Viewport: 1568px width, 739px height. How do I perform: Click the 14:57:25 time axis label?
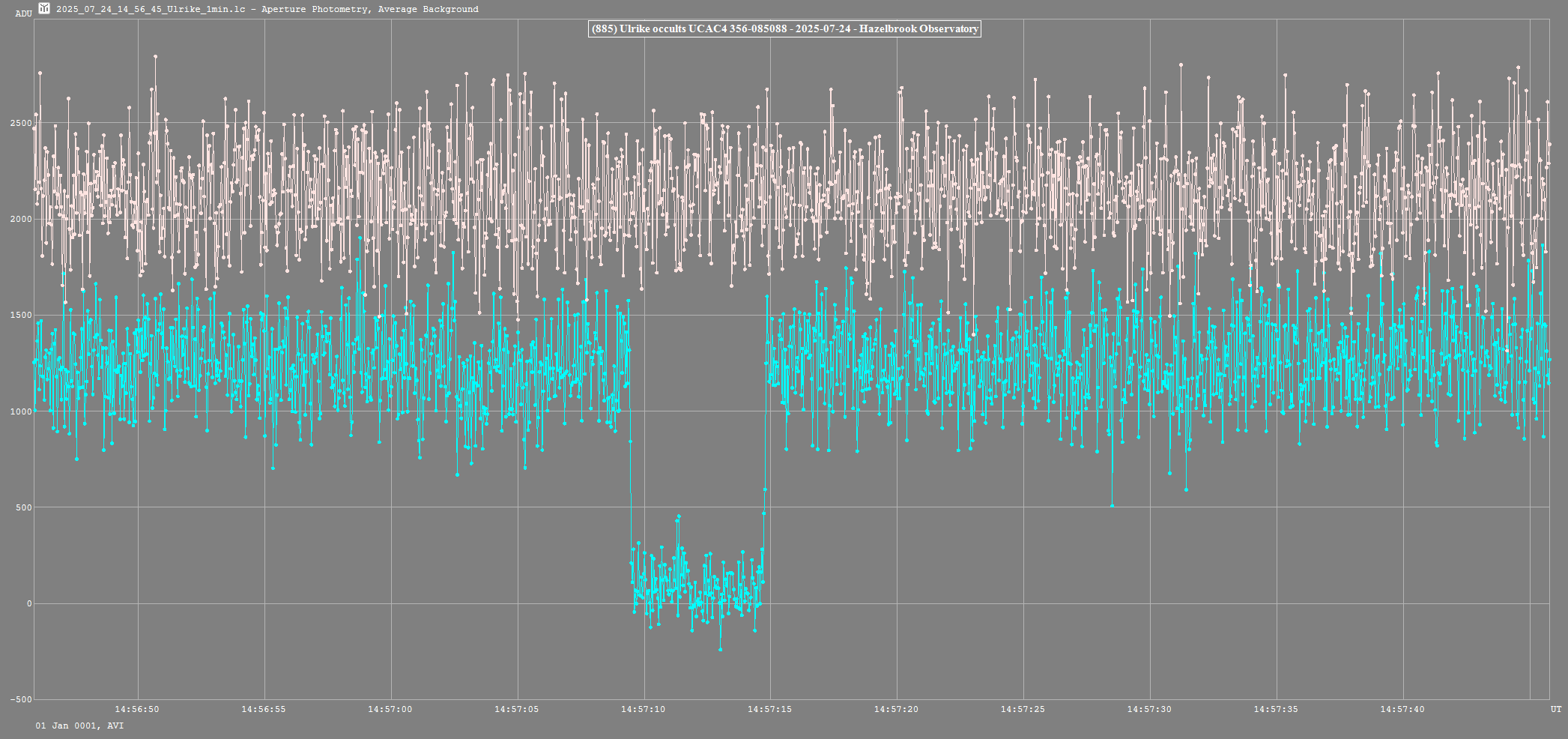click(x=1023, y=709)
